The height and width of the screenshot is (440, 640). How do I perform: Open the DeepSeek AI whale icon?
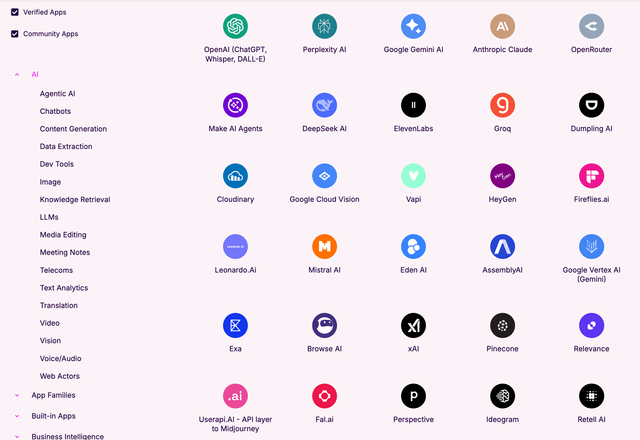coord(324,105)
